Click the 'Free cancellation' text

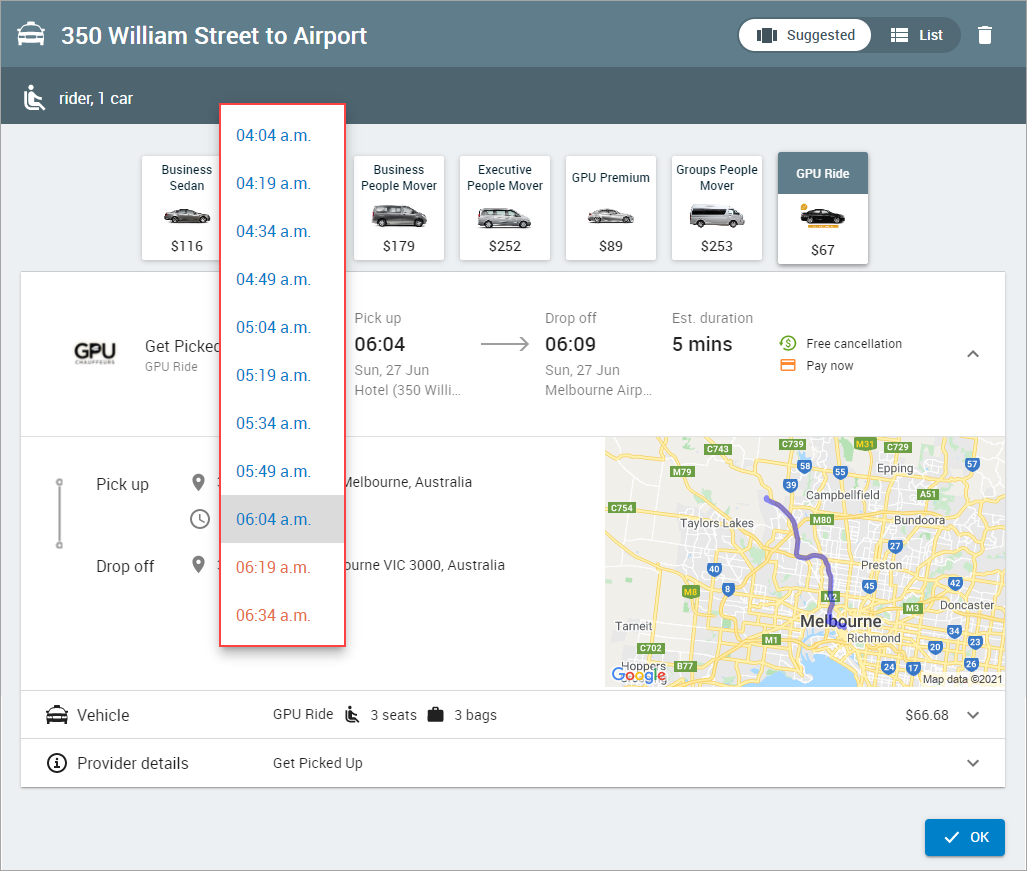854,344
